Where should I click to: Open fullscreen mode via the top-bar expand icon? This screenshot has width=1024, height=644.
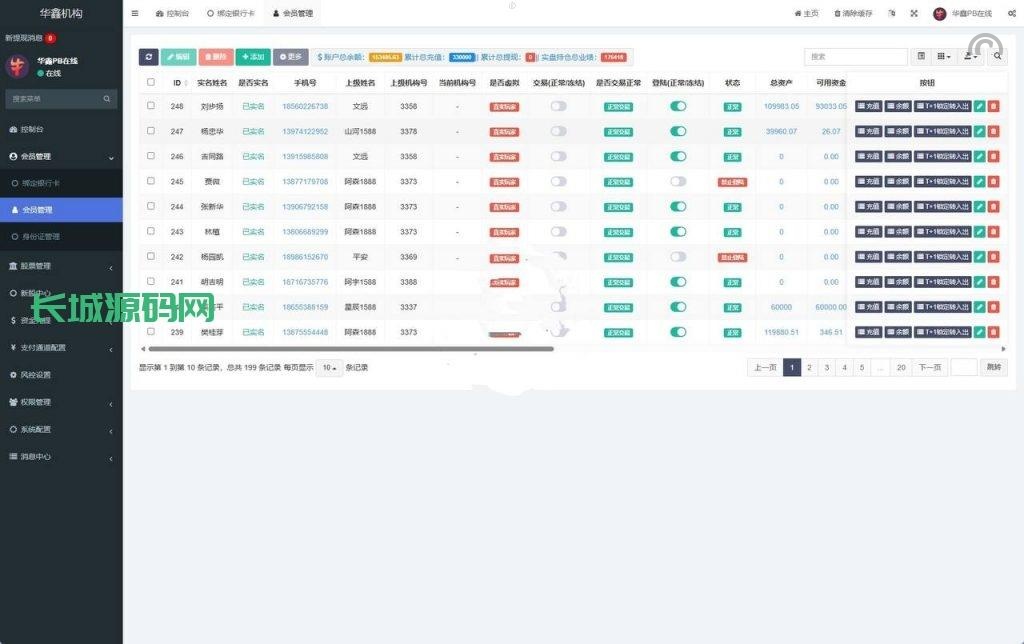pyautogui.click(x=914, y=13)
